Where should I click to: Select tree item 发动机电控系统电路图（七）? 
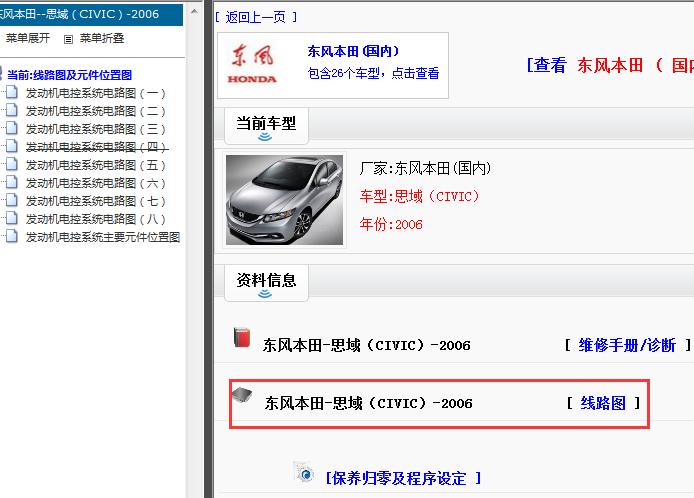click(95, 201)
